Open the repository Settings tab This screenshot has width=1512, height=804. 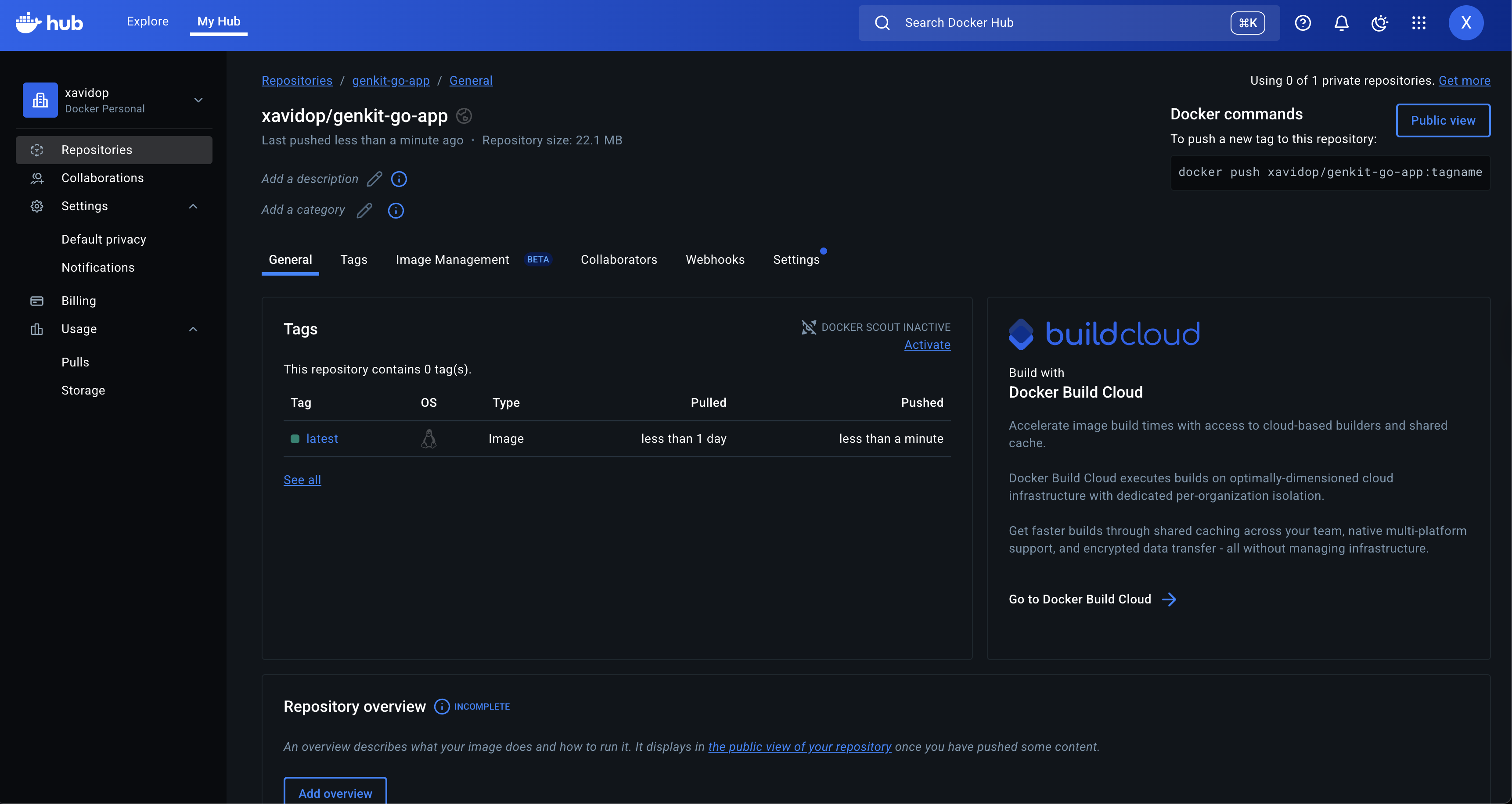[x=796, y=259]
